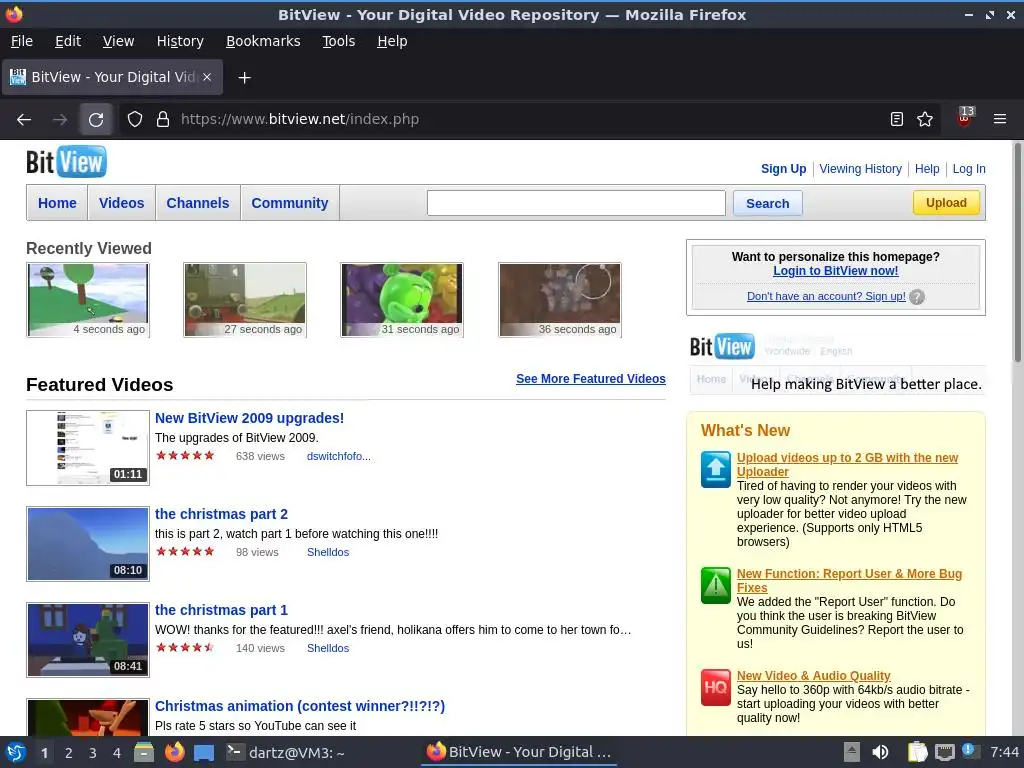Click the Help link in page header

927,168
